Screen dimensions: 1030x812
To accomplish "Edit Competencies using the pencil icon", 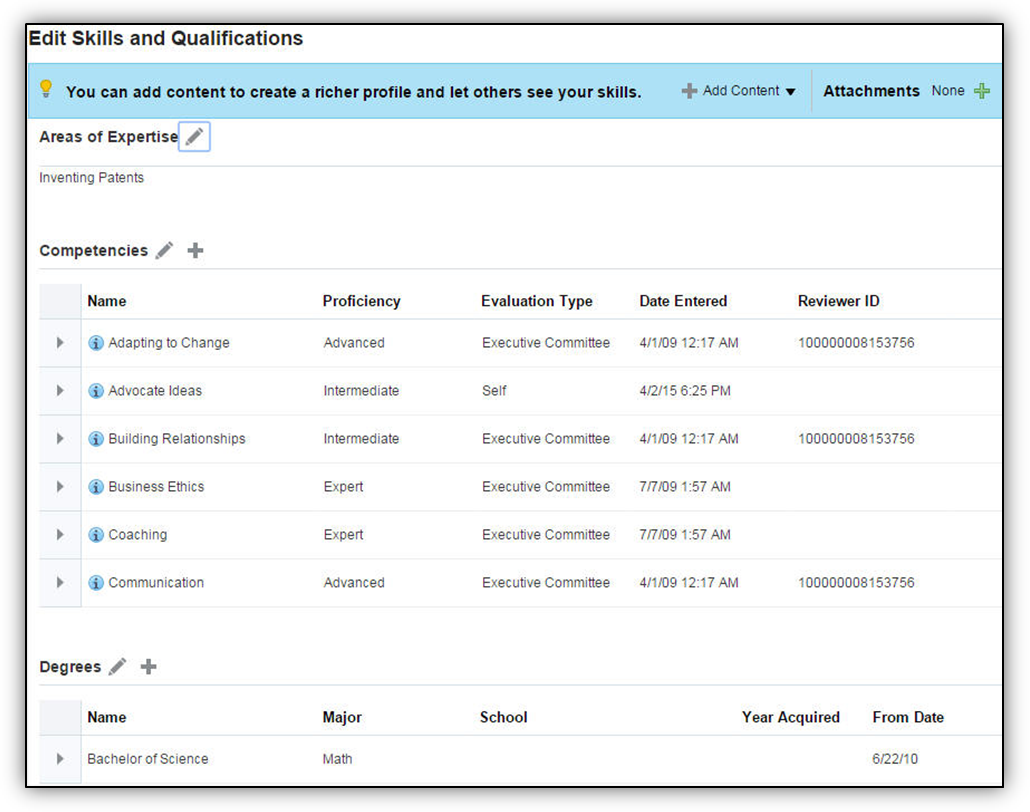I will click(x=164, y=250).
